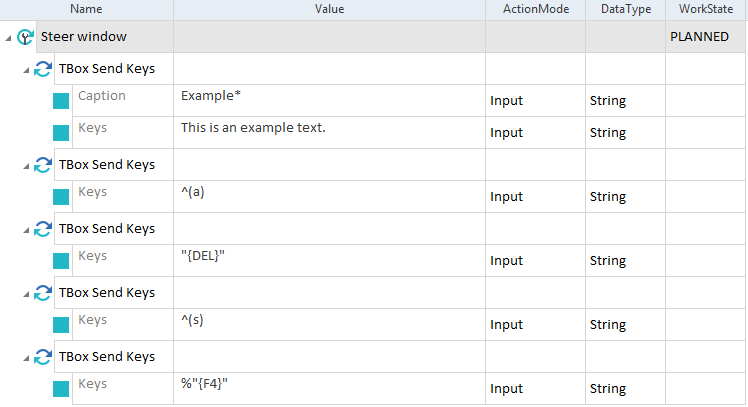Click the module icon above the ^(a) Keys row
The height and width of the screenshot is (407, 748).
(43, 165)
